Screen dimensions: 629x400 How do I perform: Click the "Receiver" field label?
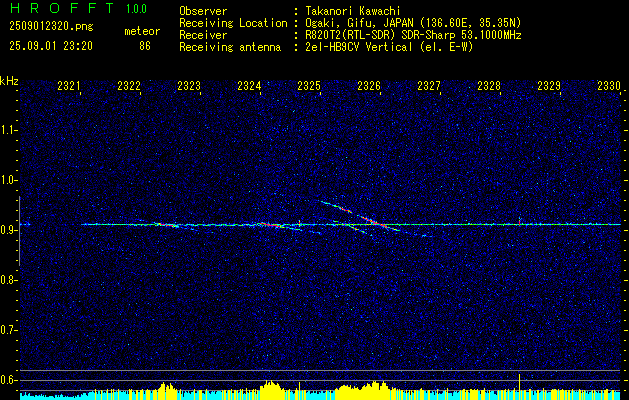point(203,35)
